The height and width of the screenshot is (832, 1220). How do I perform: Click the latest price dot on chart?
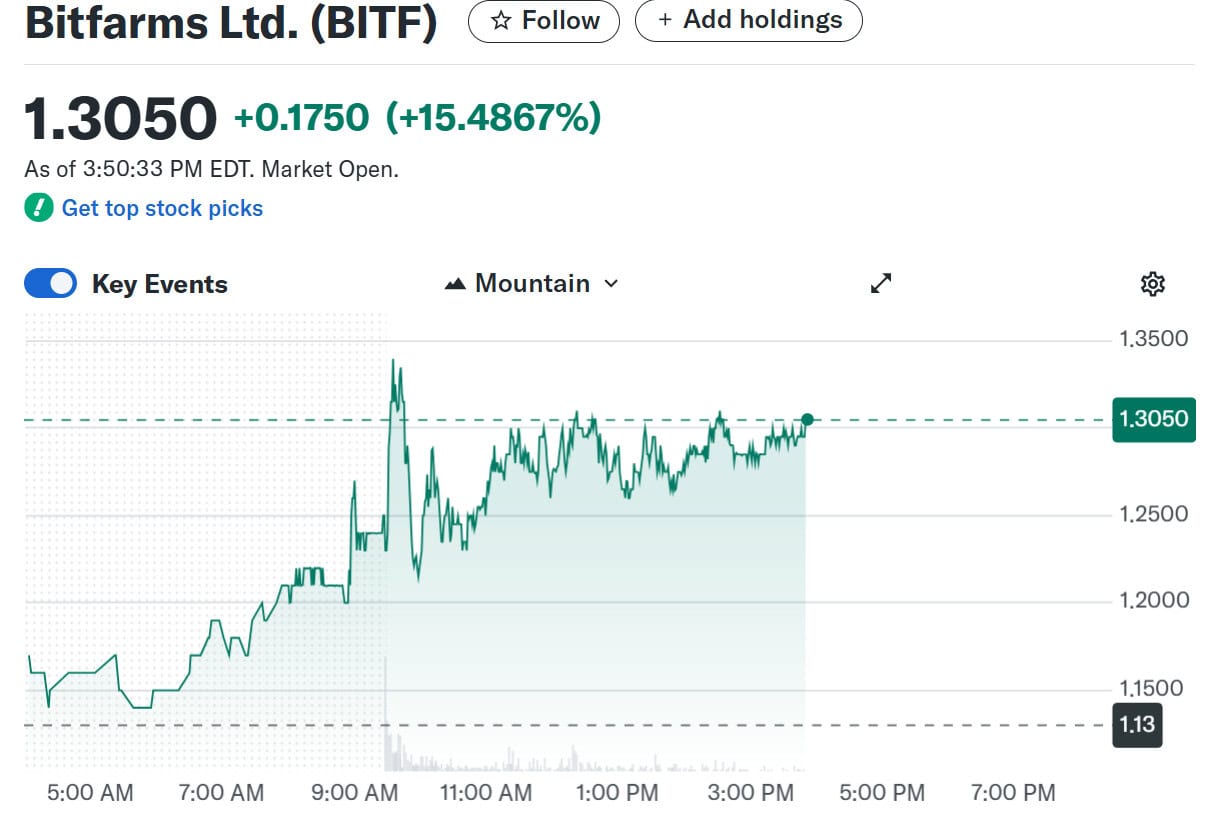pyautogui.click(x=807, y=420)
